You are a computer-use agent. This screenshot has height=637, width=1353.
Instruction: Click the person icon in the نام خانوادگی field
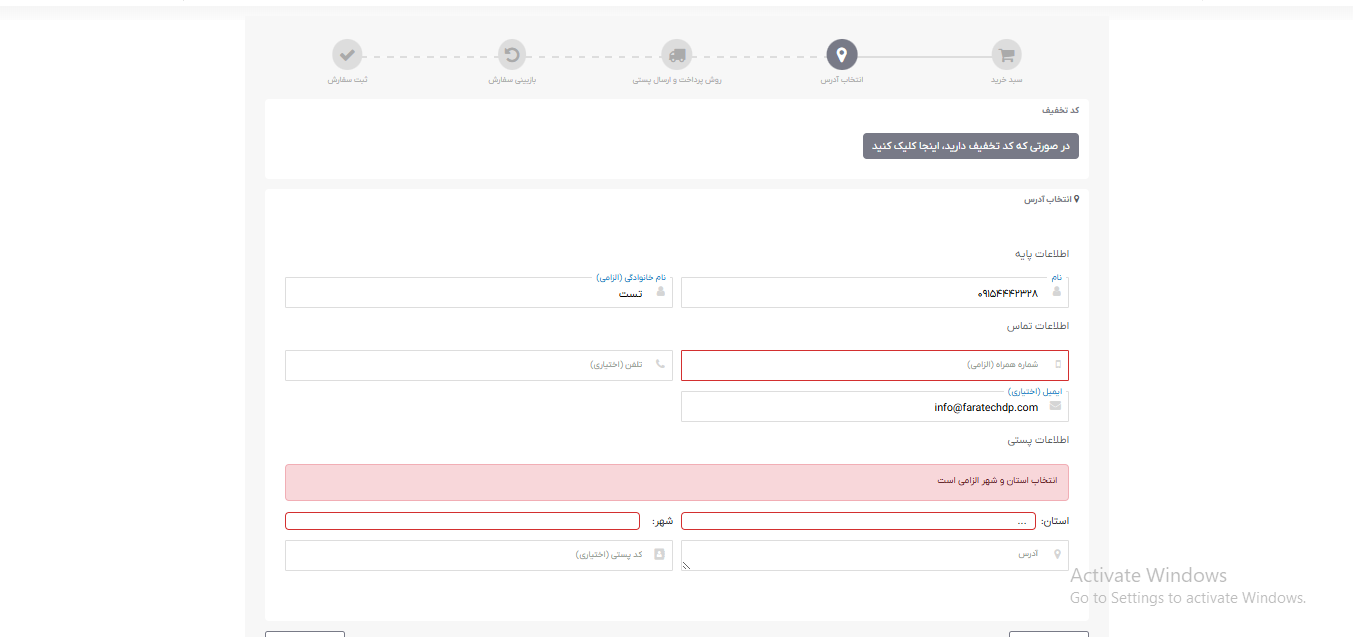[x=661, y=292]
